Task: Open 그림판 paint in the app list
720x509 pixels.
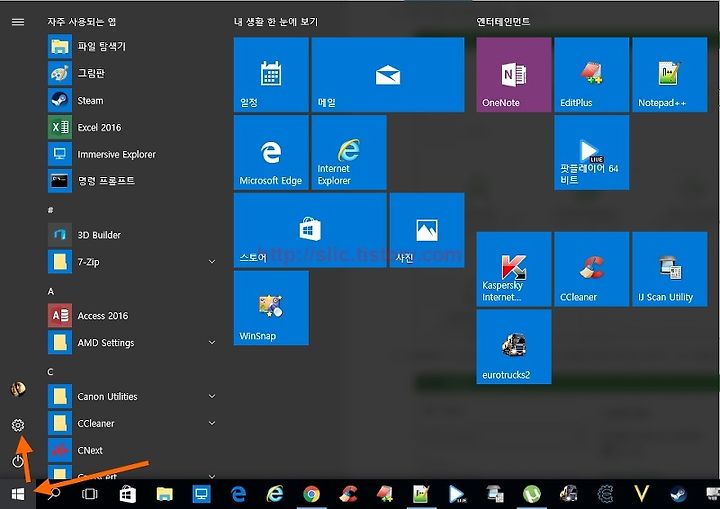Action: [132, 74]
